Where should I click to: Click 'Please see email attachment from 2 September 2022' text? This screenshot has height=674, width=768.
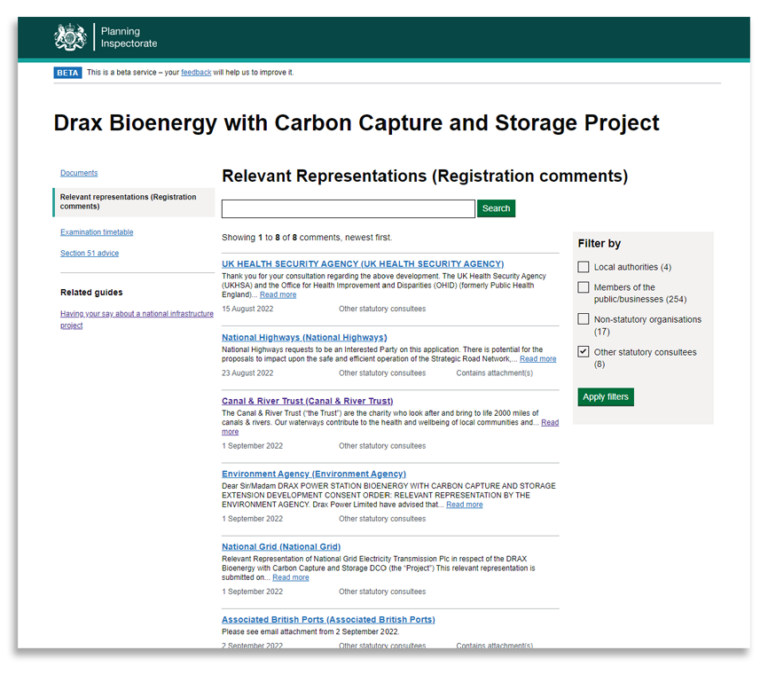click(x=310, y=632)
